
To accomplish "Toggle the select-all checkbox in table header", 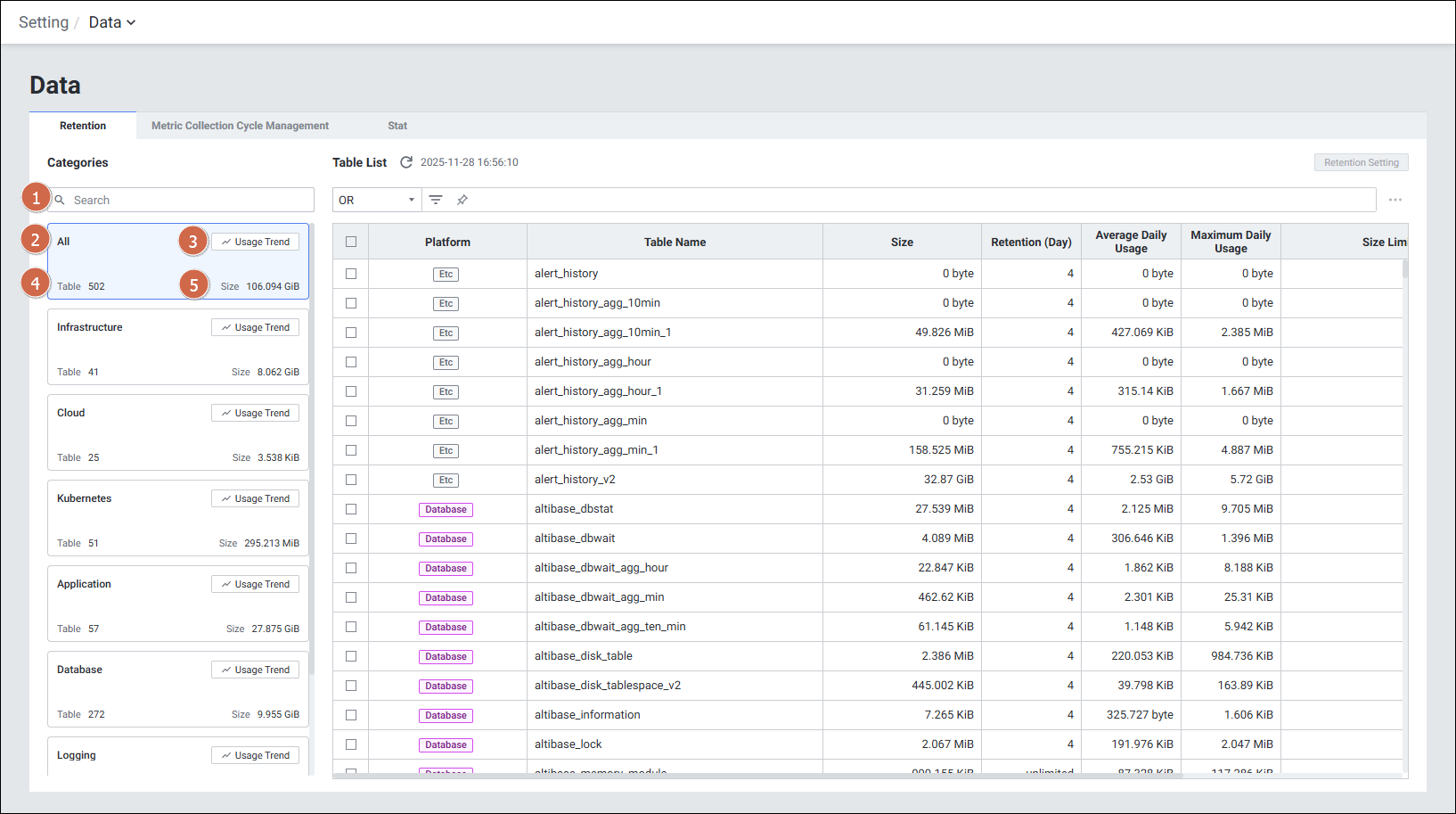I will point(351,242).
